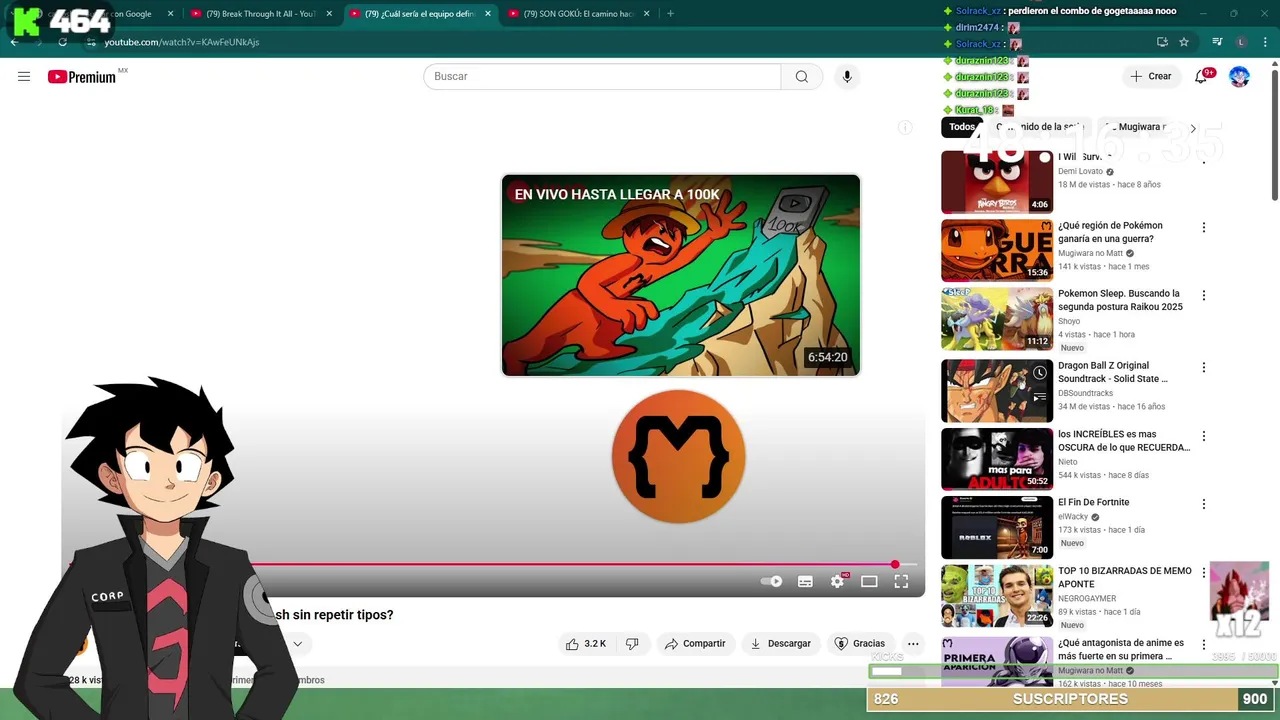Select the Todos filter chip
The image size is (1280, 720).
(962, 127)
